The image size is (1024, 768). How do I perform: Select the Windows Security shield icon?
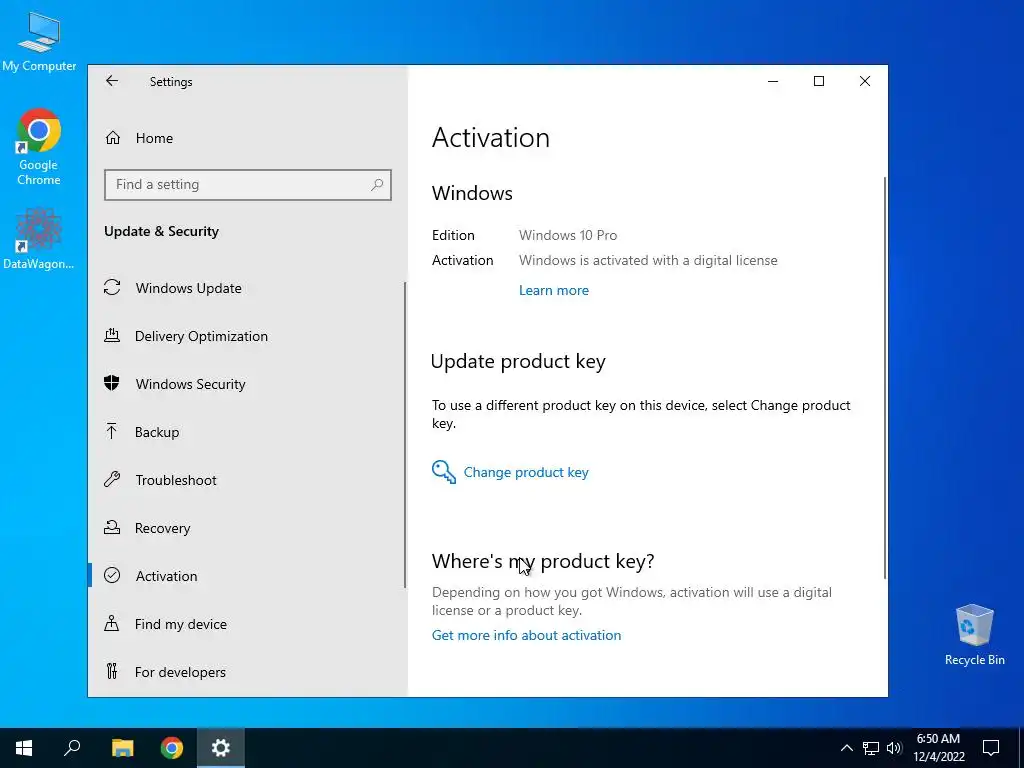point(112,383)
